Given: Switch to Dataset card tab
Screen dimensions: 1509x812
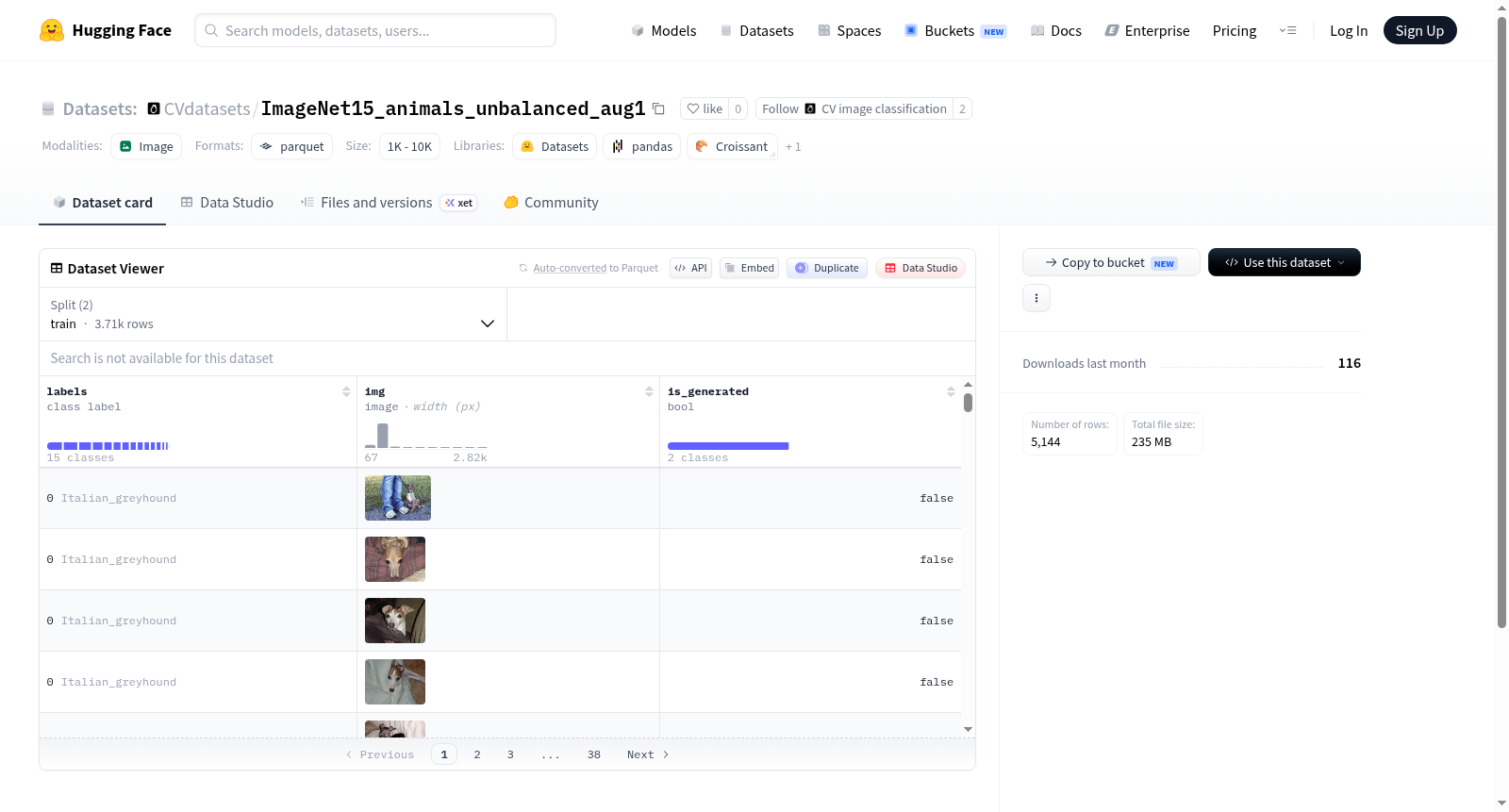Looking at the screenshot, I should 102,202.
